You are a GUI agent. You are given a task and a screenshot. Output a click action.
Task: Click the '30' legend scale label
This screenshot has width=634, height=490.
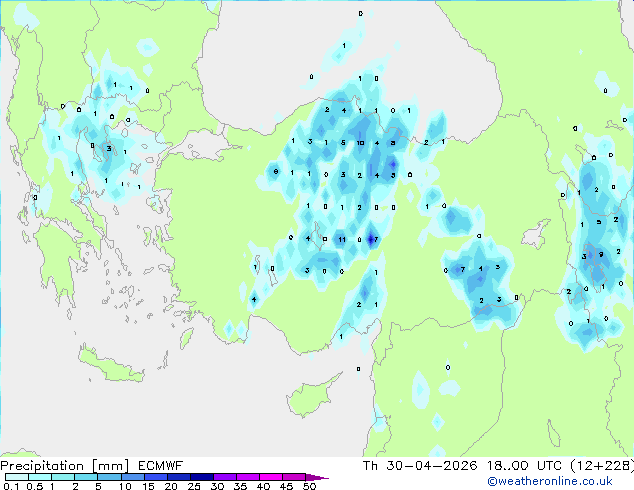[217, 486]
